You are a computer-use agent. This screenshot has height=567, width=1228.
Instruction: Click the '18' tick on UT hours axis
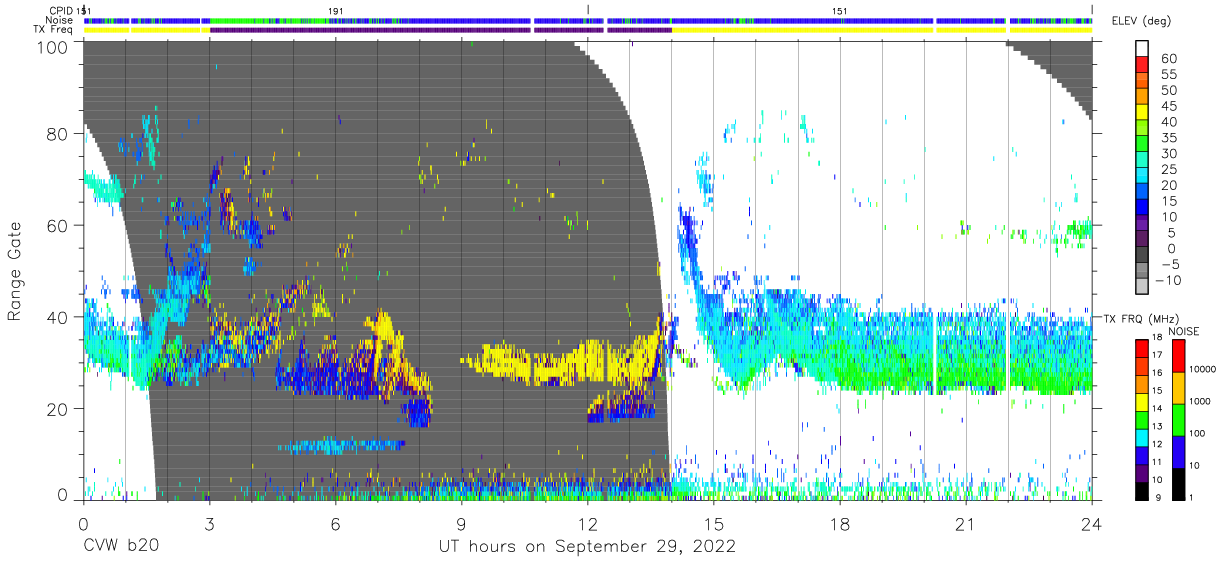[839, 523]
